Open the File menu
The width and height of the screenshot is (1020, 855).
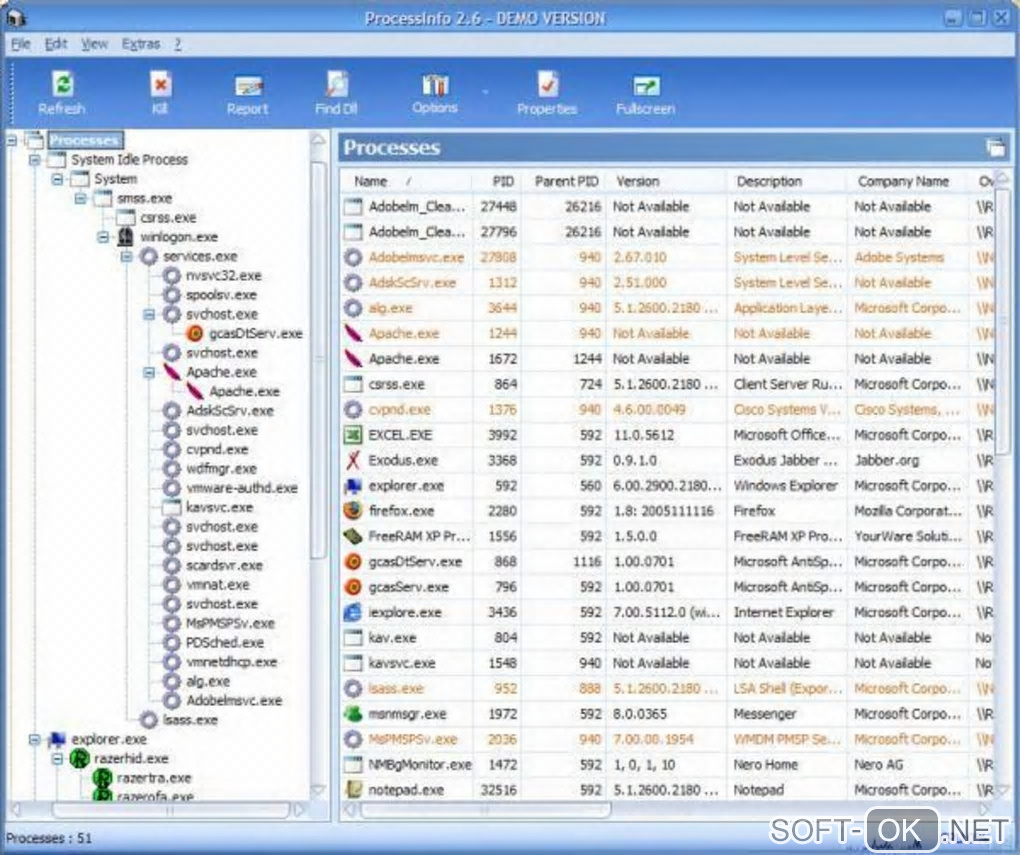pyautogui.click(x=20, y=44)
